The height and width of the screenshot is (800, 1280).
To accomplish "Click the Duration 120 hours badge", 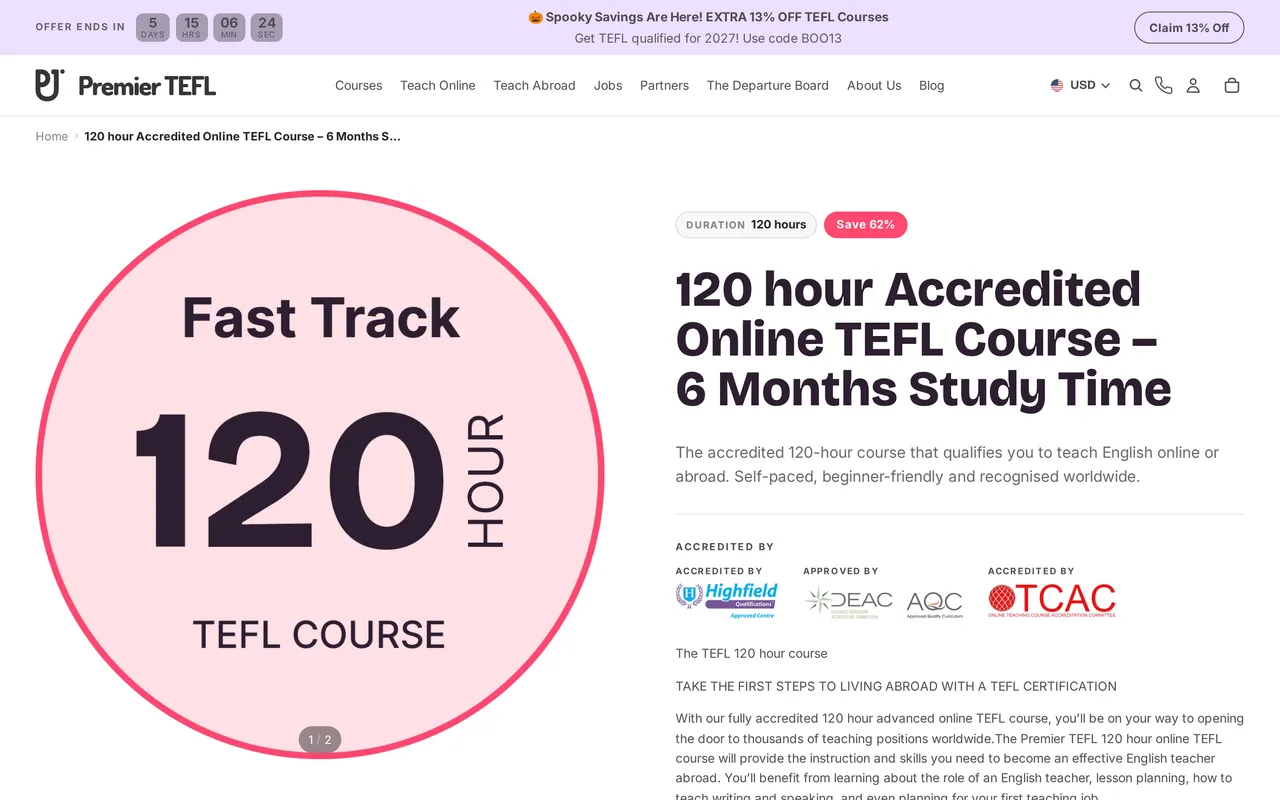I will 746,225.
